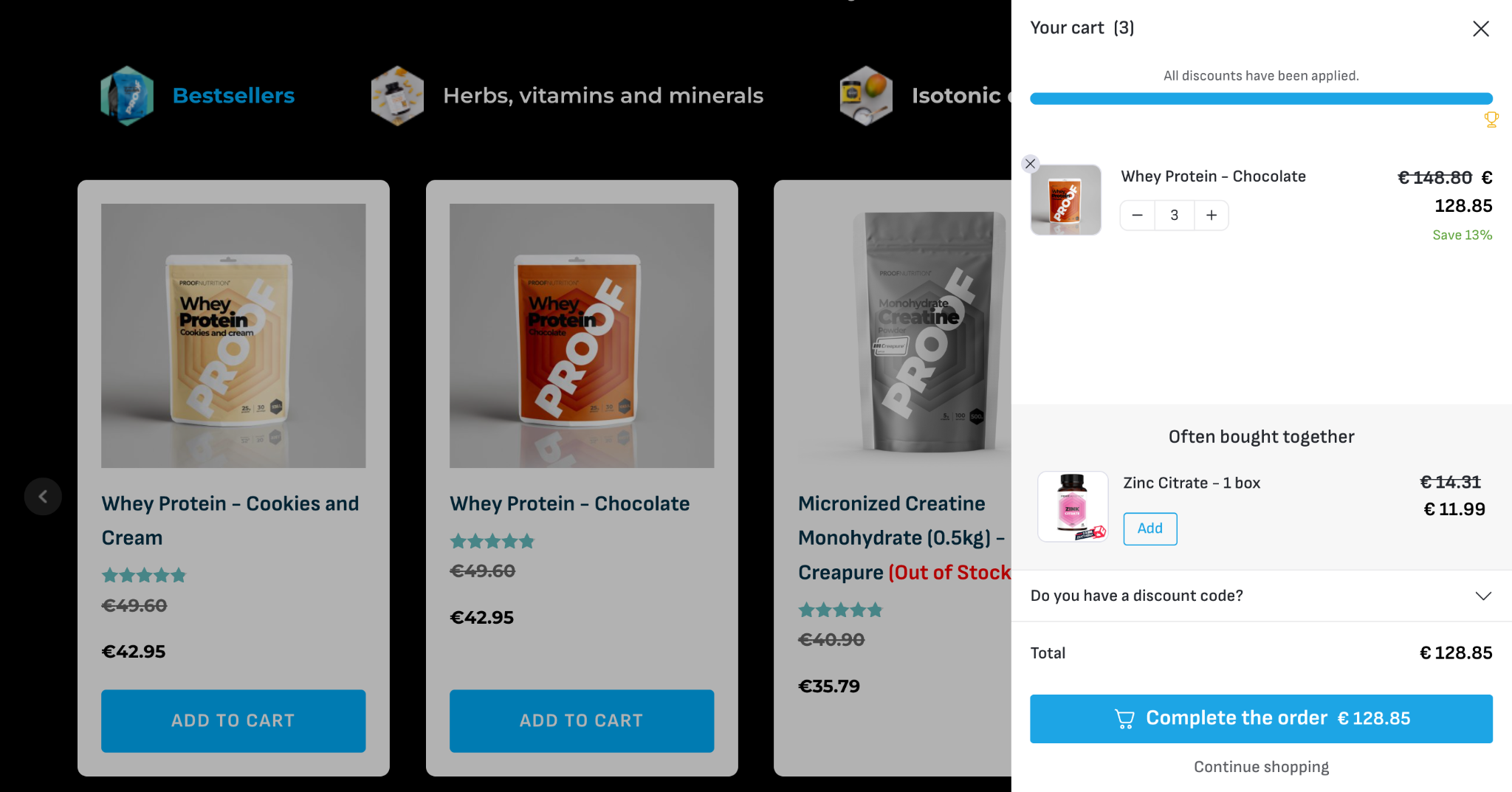
Task: Click the Bestsellers hexagon category icon
Action: point(127,96)
